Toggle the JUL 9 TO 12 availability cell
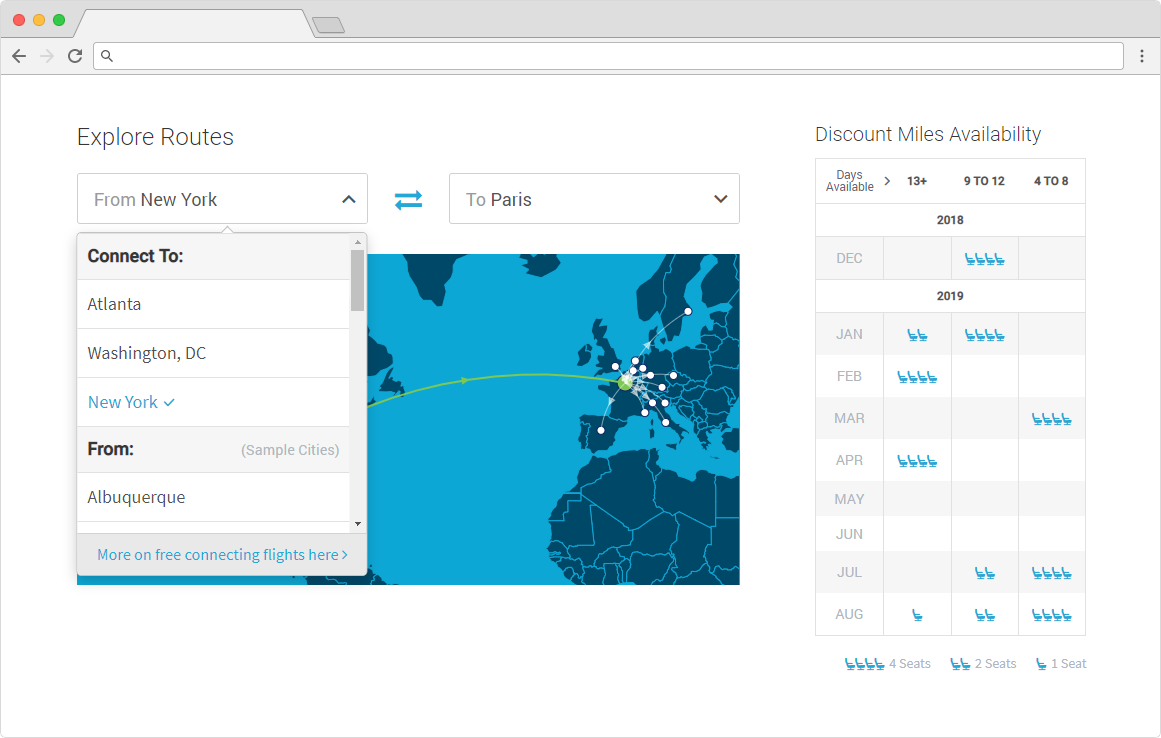The image size is (1161, 738). [984, 572]
